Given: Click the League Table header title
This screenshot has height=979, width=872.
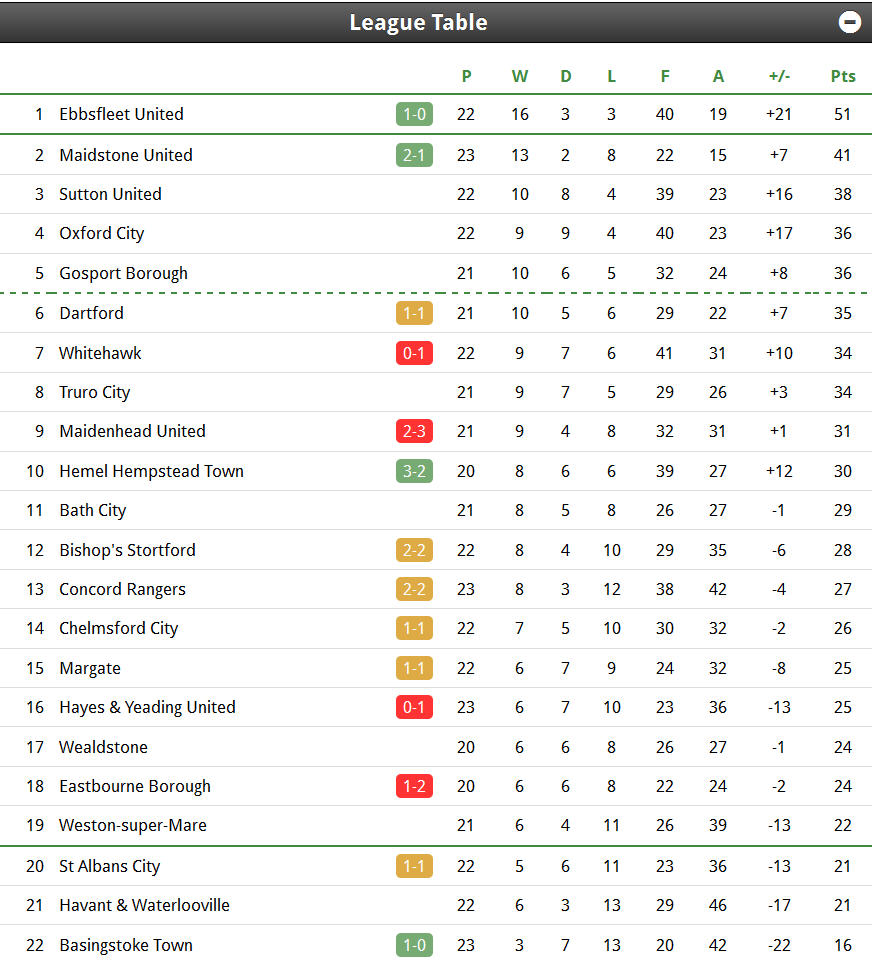Looking at the screenshot, I should coord(418,22).
